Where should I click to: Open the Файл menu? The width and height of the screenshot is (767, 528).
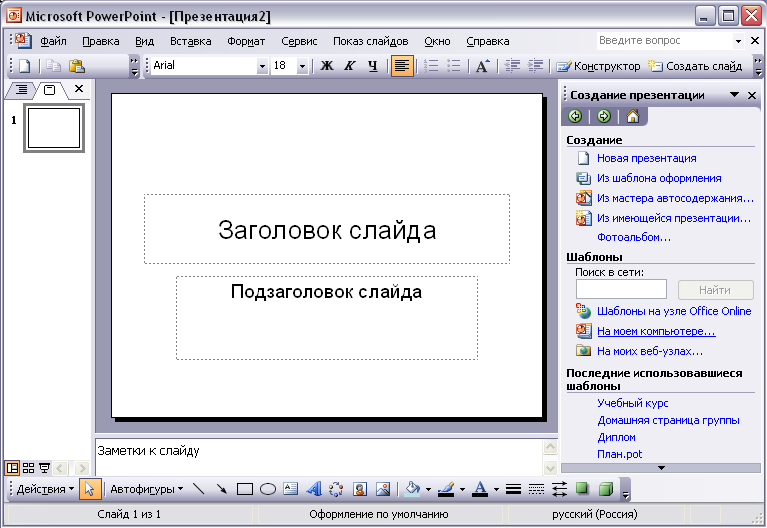(x=53, y=42)
